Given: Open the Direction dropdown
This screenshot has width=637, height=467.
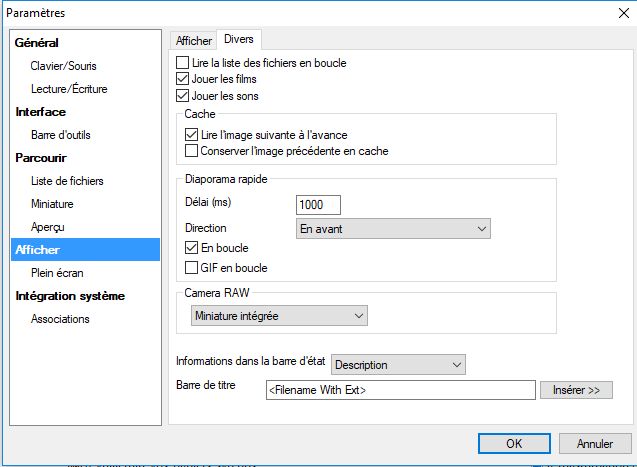Looking at the screenshot, I should click(x=393, y=228).
